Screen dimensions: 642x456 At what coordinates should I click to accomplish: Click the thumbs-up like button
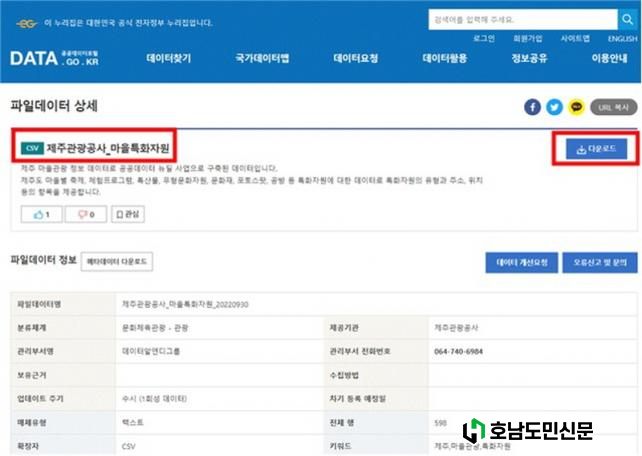(42, 214)
